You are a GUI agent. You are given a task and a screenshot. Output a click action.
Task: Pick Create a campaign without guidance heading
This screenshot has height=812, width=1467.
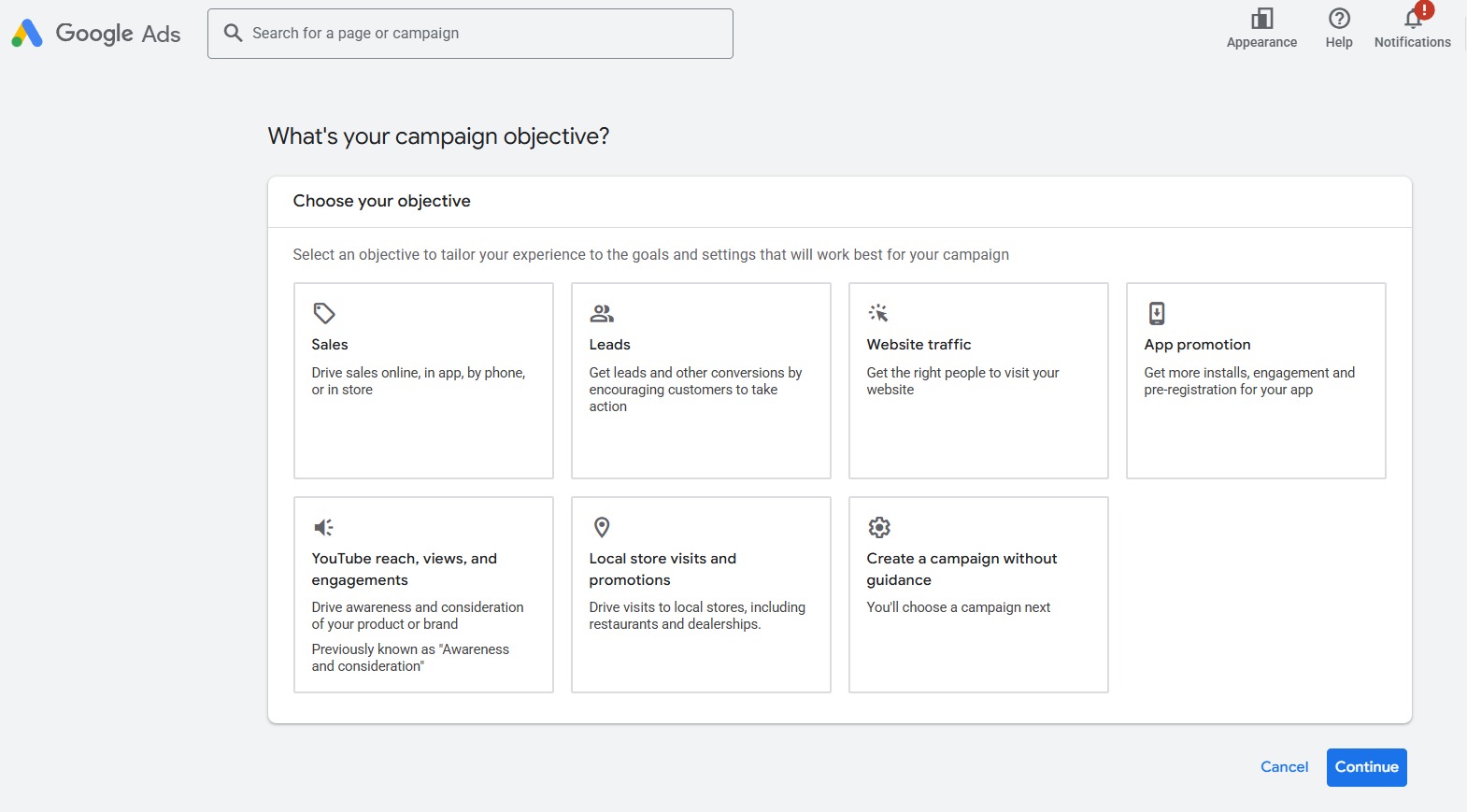[961, 569]
